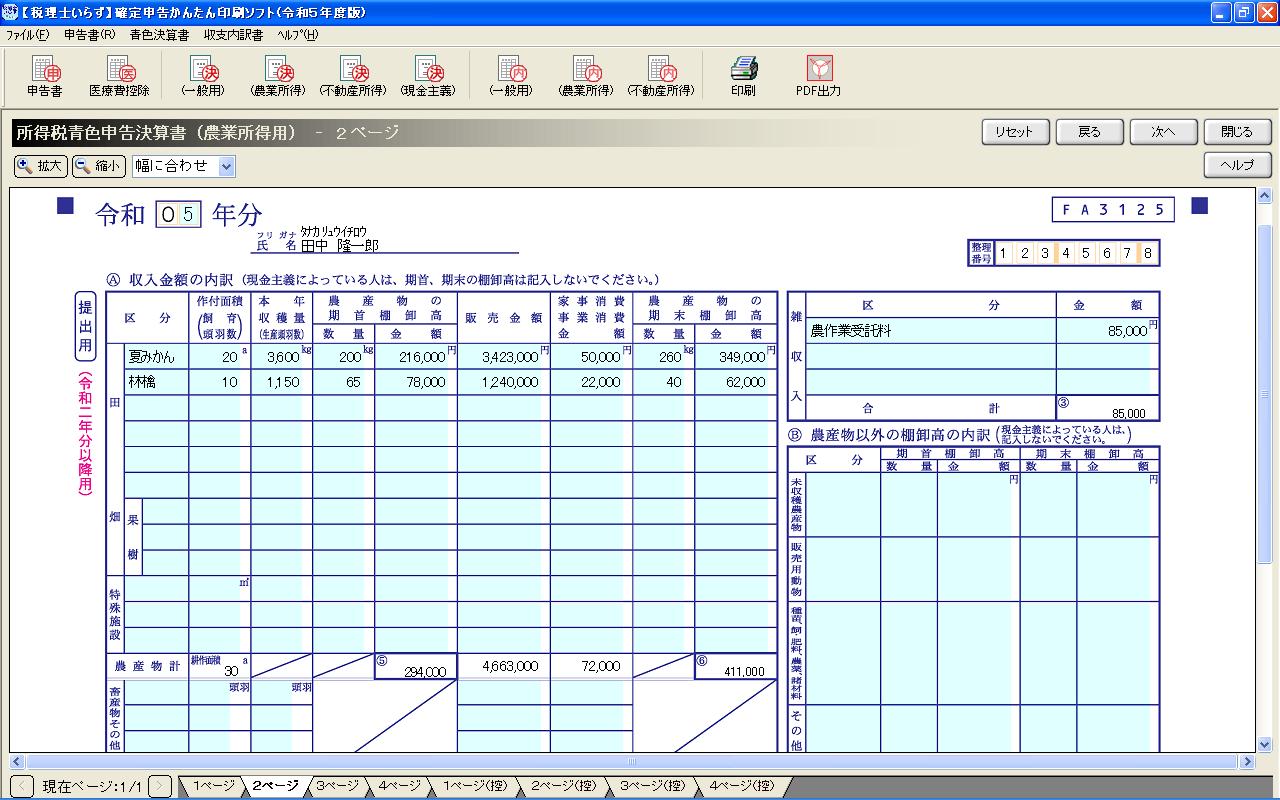Click the vertical scrollbar up arrow
Image resolution: width=1280 pixels, height=800 pixels.
click(x=1264, y=196)
